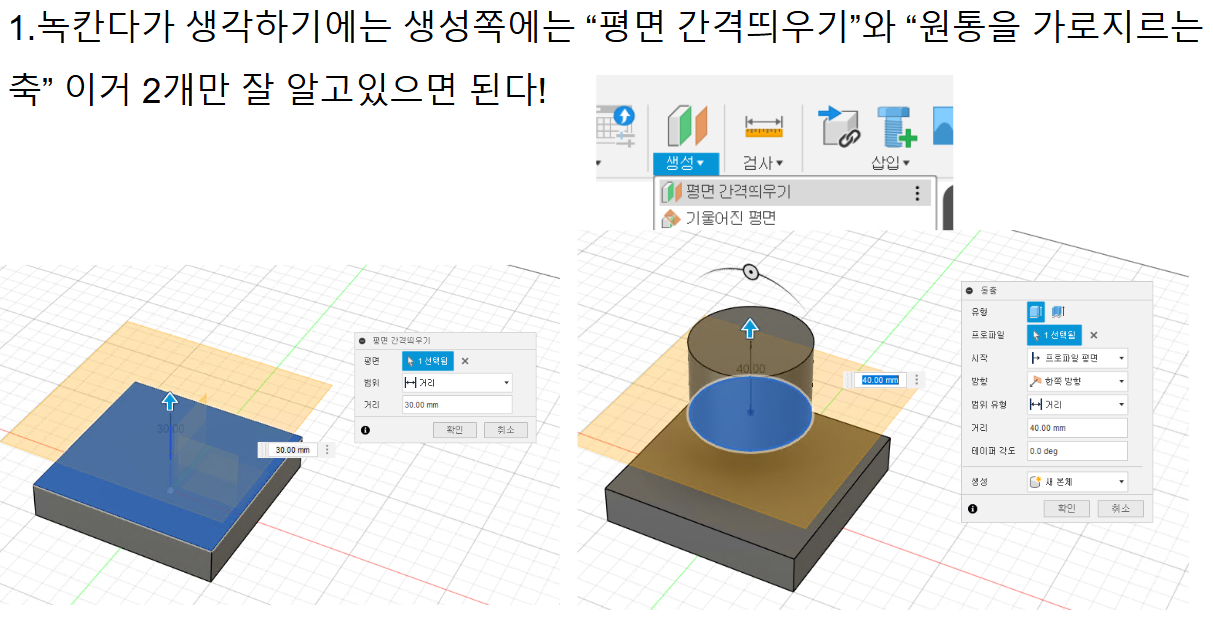Clear the 프로파일 selection with X
Image resolution: width=1213 pixels, height=619 pixels.
tap(1093, 335)
